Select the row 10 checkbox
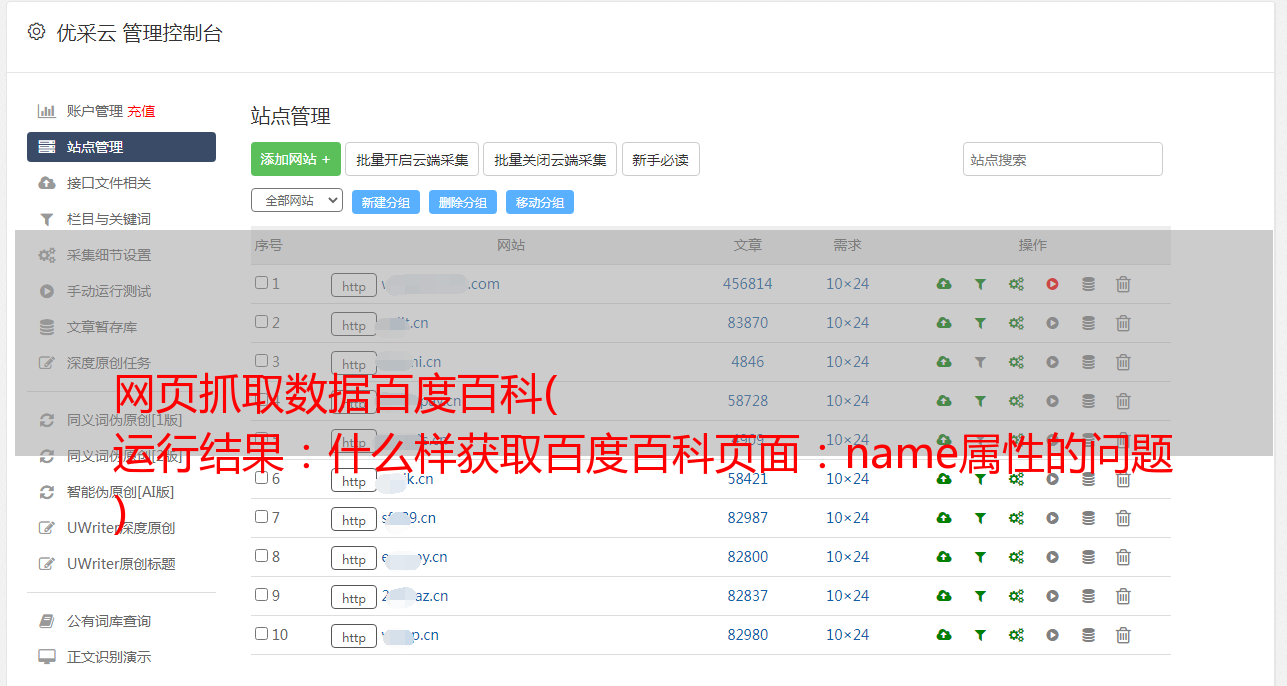Screen dimensions: 1287x686 (261, 634)
